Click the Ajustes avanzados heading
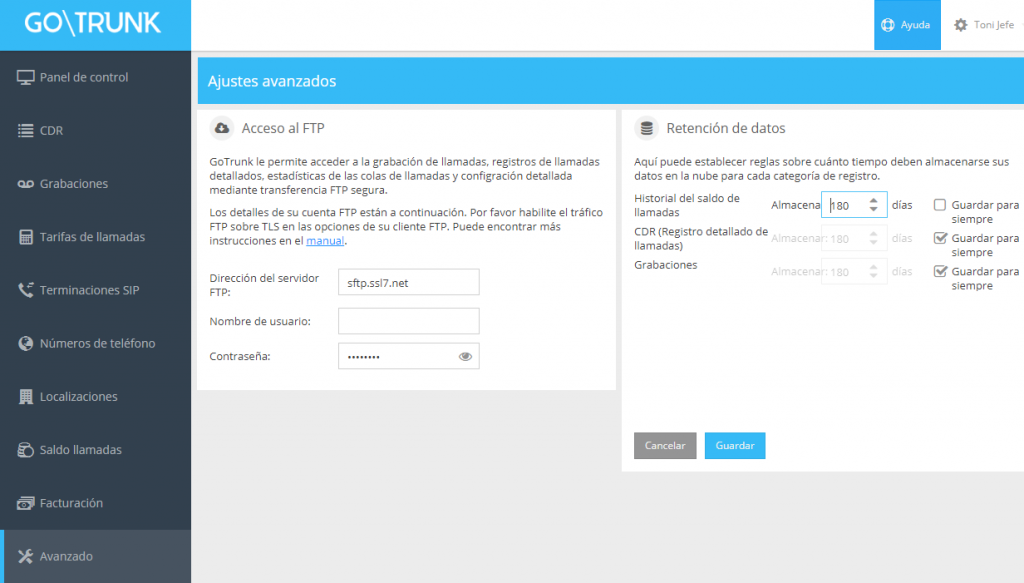 272,81
